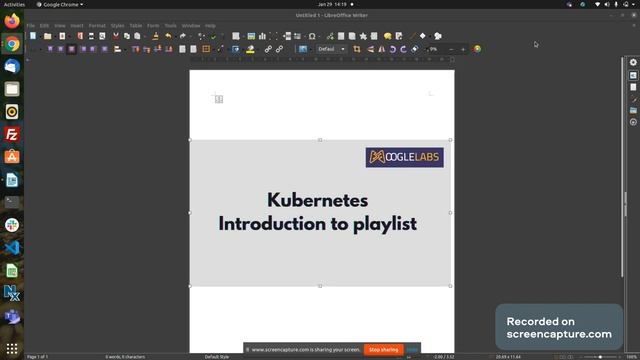640x360 pixels.
Task: Open Visual Studio Code from the dock
Action: coord(12,248)
